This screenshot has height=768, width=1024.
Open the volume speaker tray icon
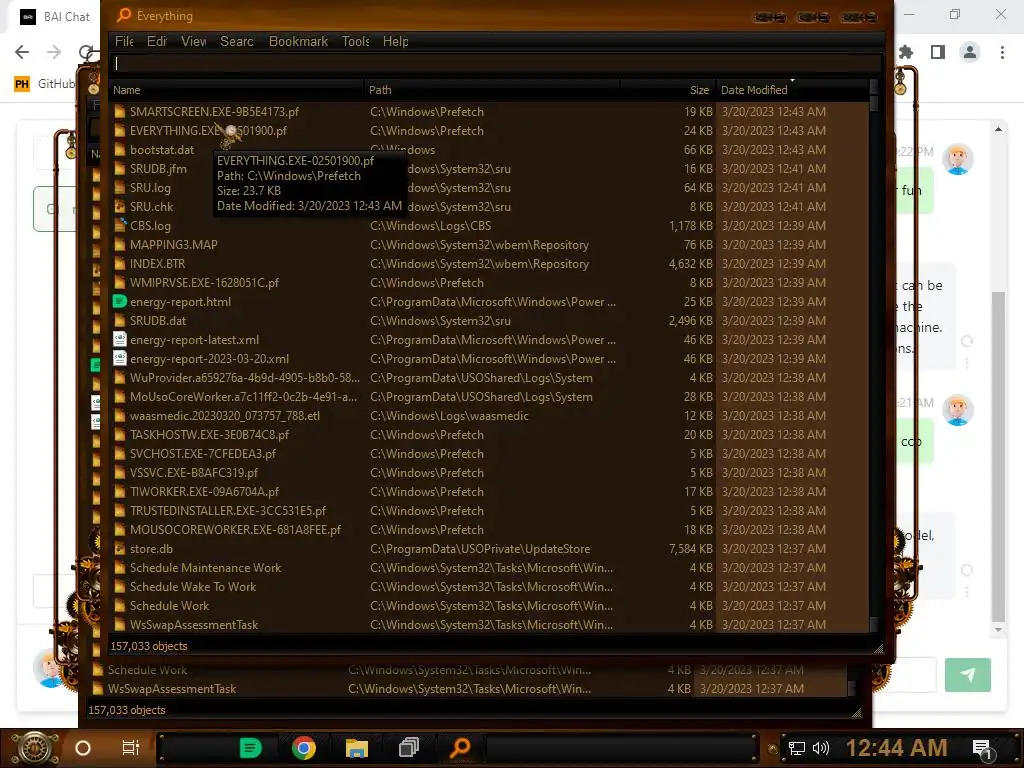tap(821, 748)
